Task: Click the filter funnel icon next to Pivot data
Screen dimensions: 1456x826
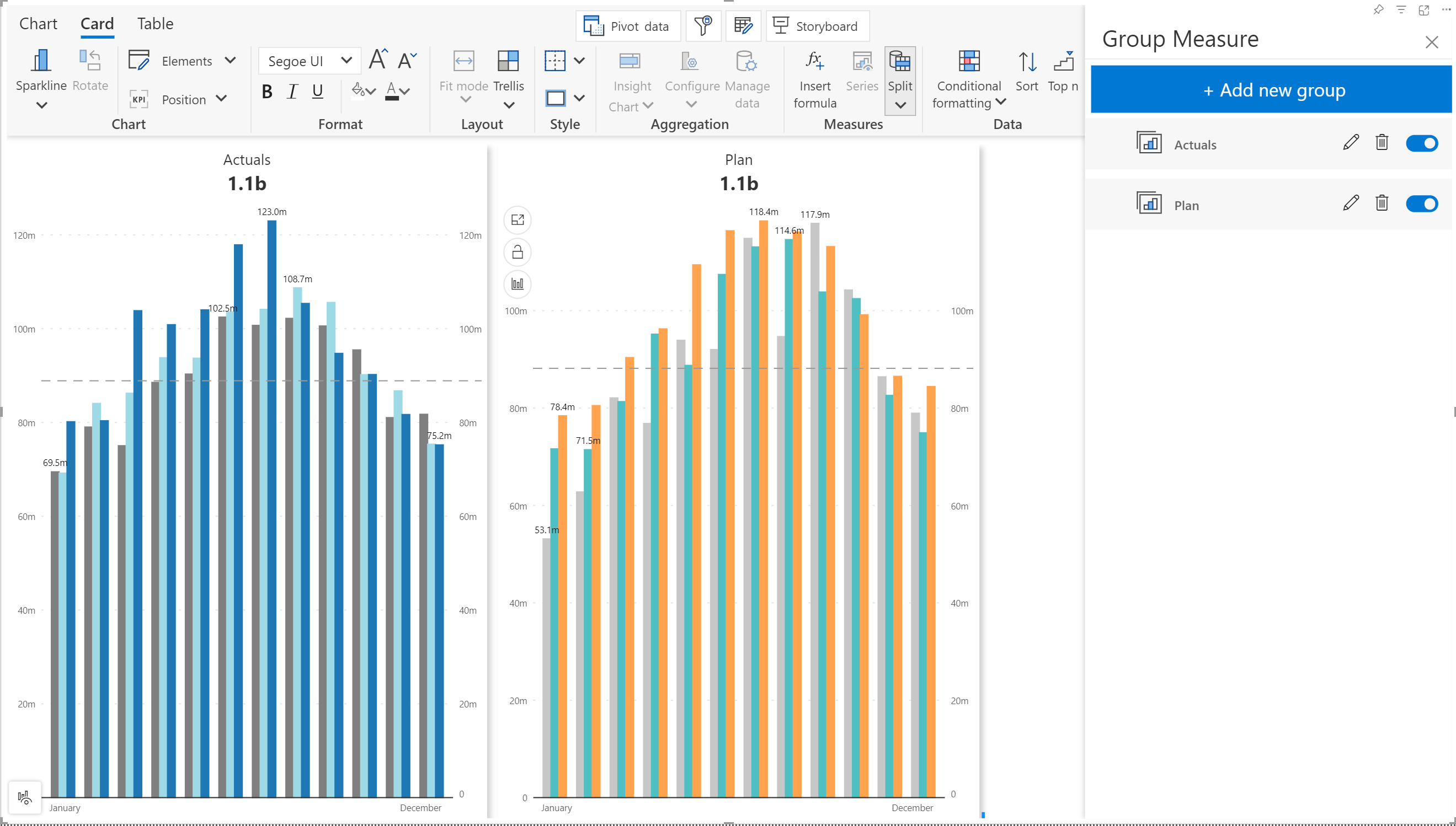Action: point(703,26)
